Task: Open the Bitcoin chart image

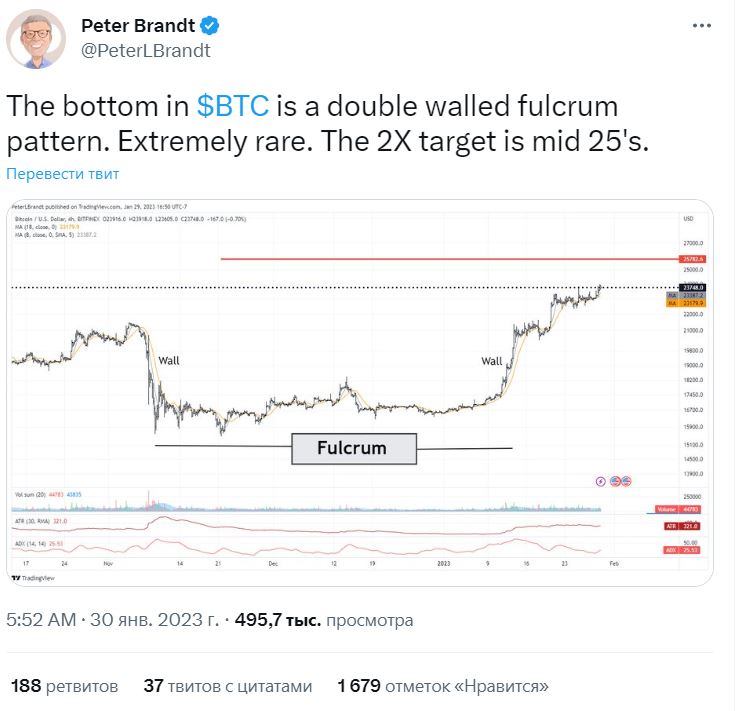Action: pos(360,393)
